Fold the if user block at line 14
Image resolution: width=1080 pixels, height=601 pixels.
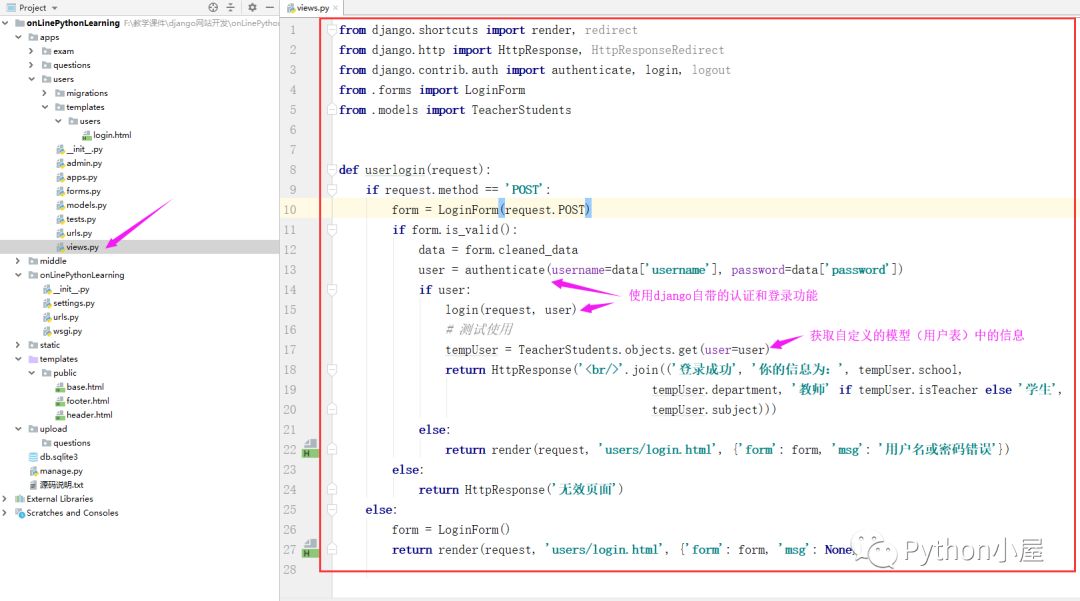[332, 290]
